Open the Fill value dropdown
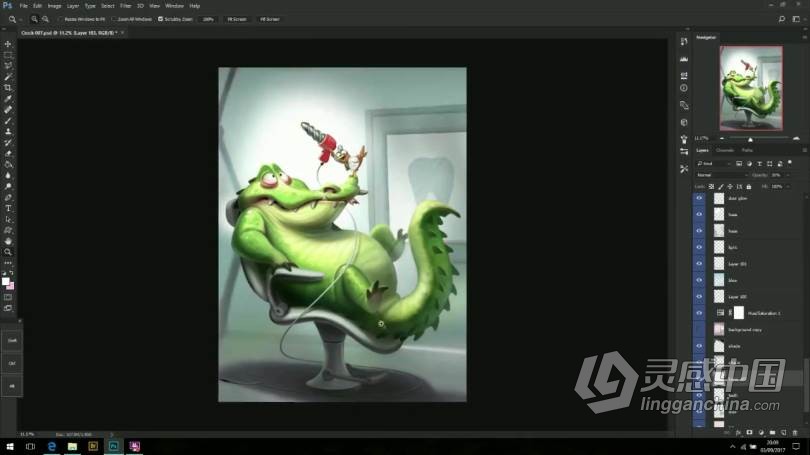810x455 pixels. pos(788,186)
